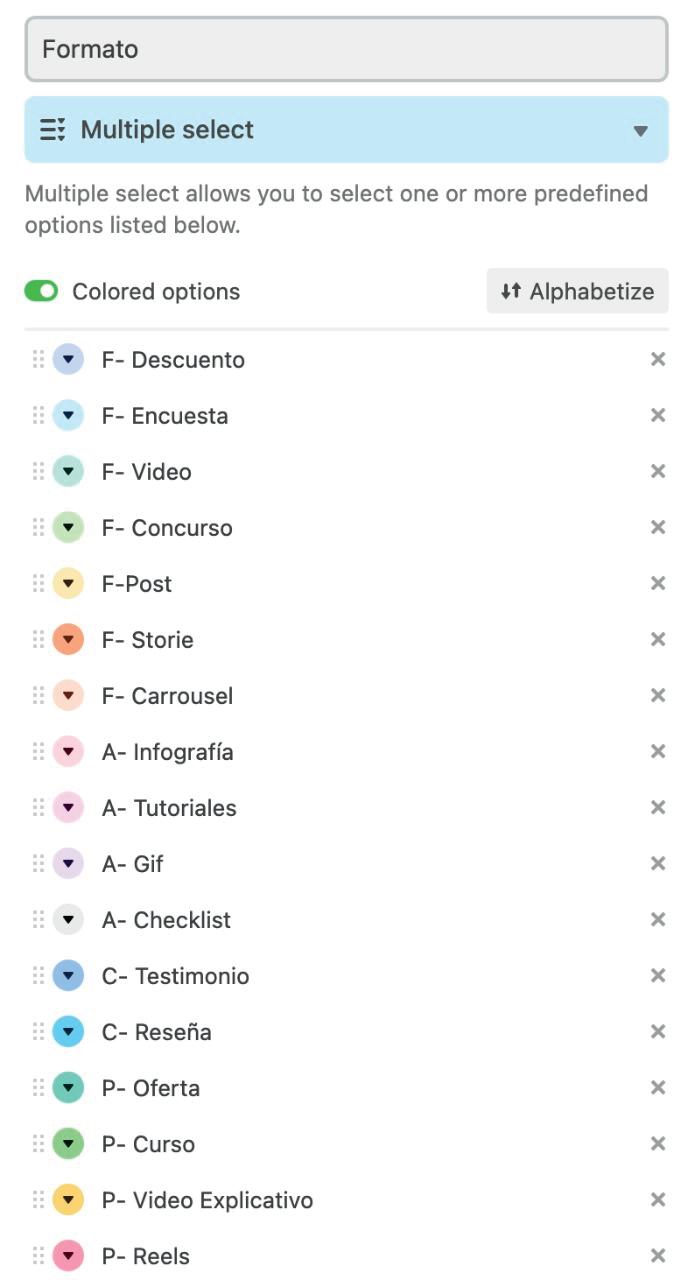Click the drag handle for A- Infografía
Image resolution: width=688 pixels, height=1280 pixels.
(39, 752)
